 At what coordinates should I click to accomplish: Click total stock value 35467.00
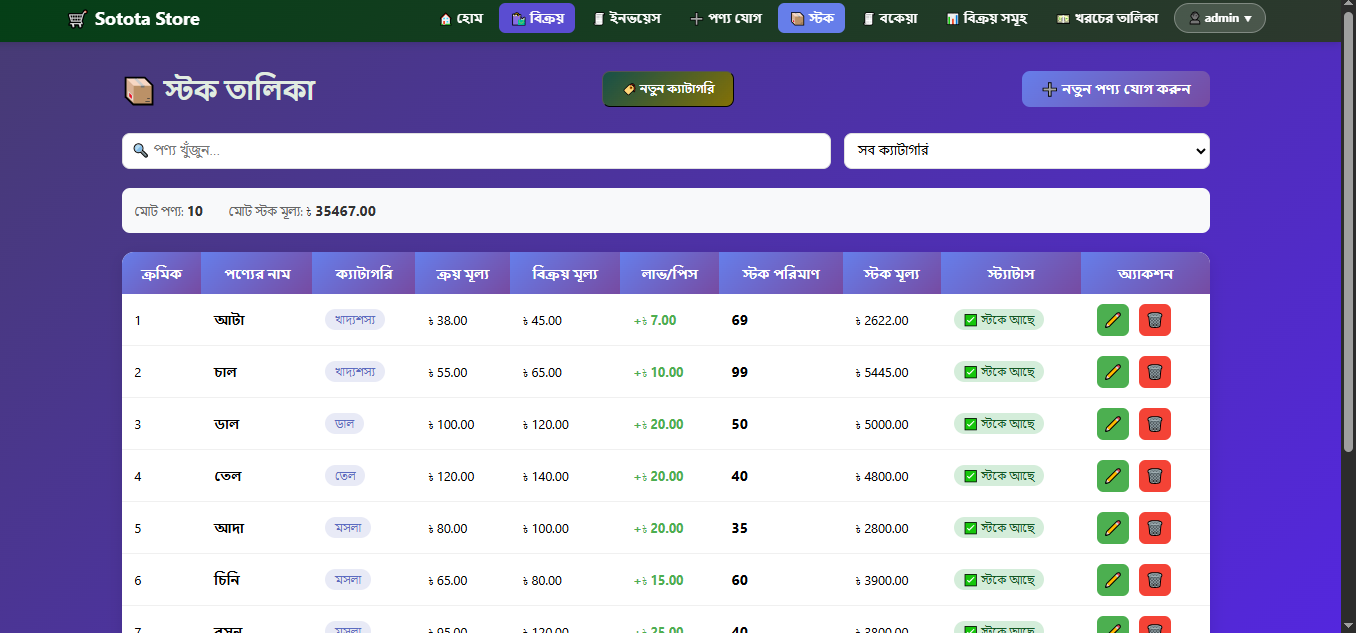point(345,211)
